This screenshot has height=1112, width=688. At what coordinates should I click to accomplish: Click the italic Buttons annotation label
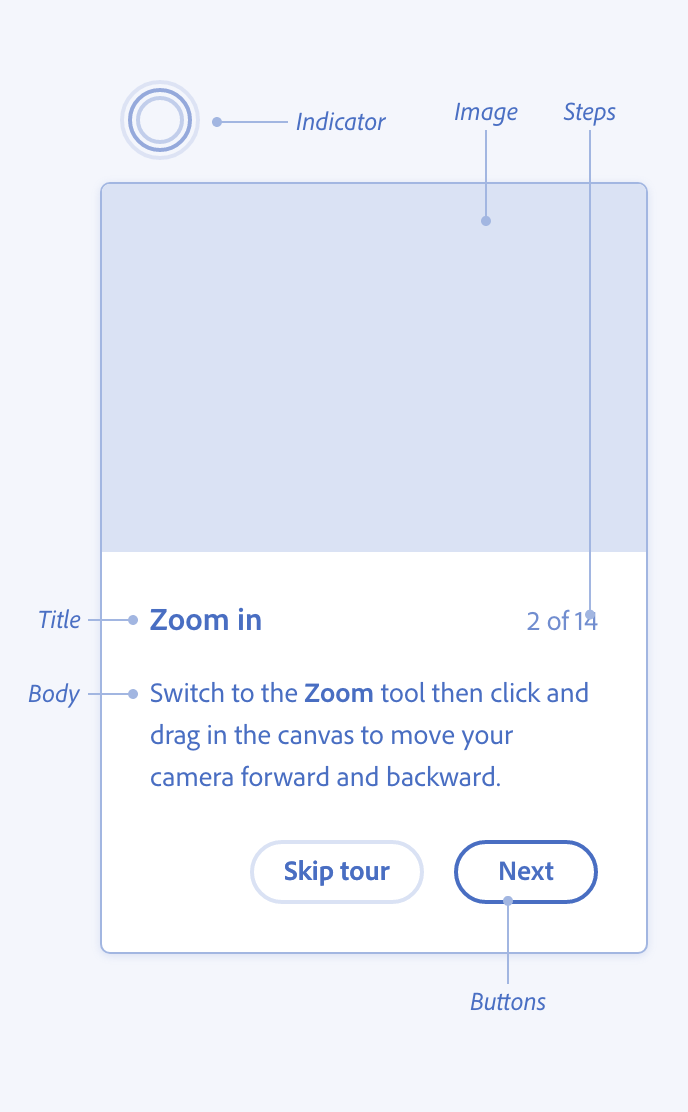508,1001
